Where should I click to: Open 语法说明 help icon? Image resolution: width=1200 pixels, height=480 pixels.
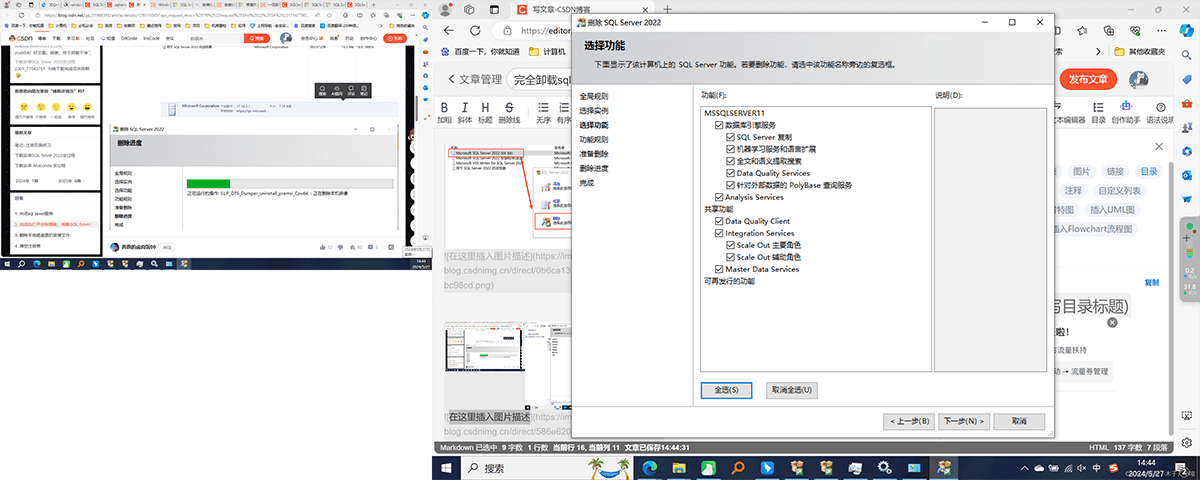(1160, 112)
